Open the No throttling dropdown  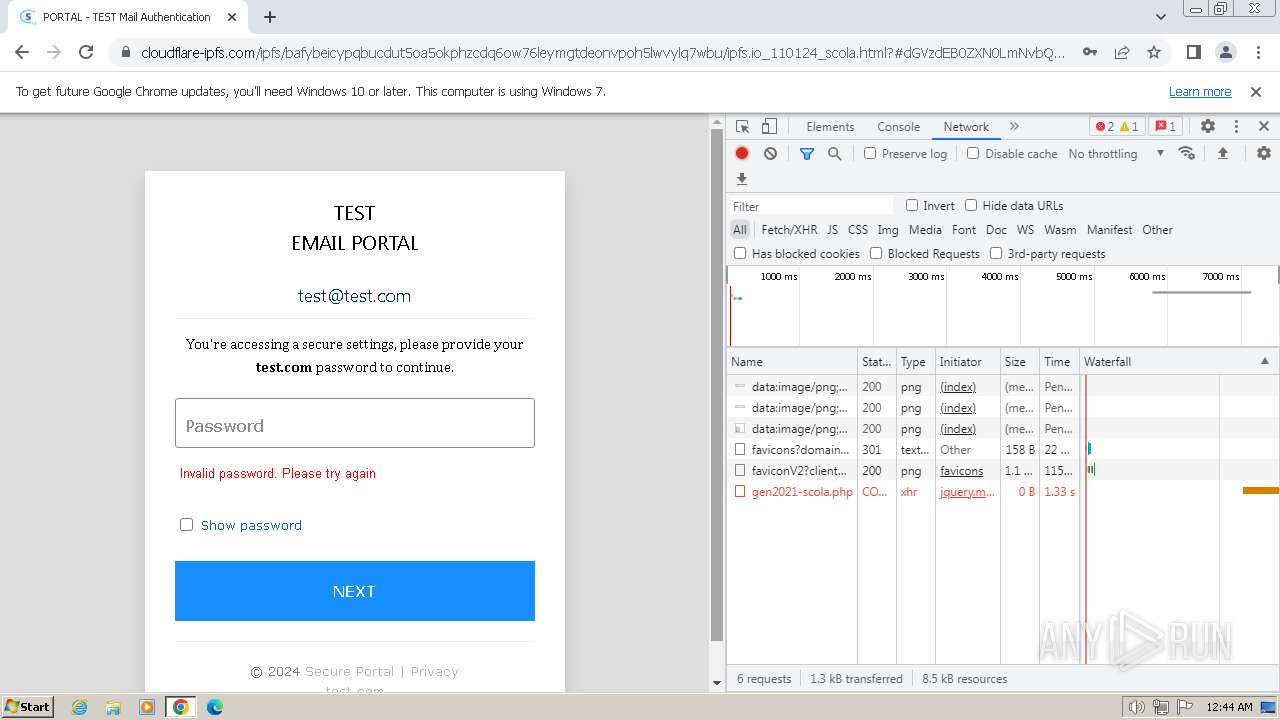point(1116,153)
